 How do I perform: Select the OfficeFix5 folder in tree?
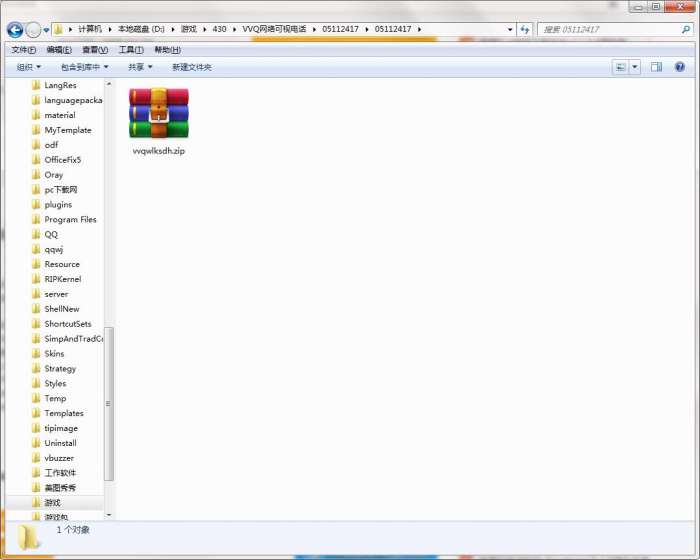click(x=56, y=160)
